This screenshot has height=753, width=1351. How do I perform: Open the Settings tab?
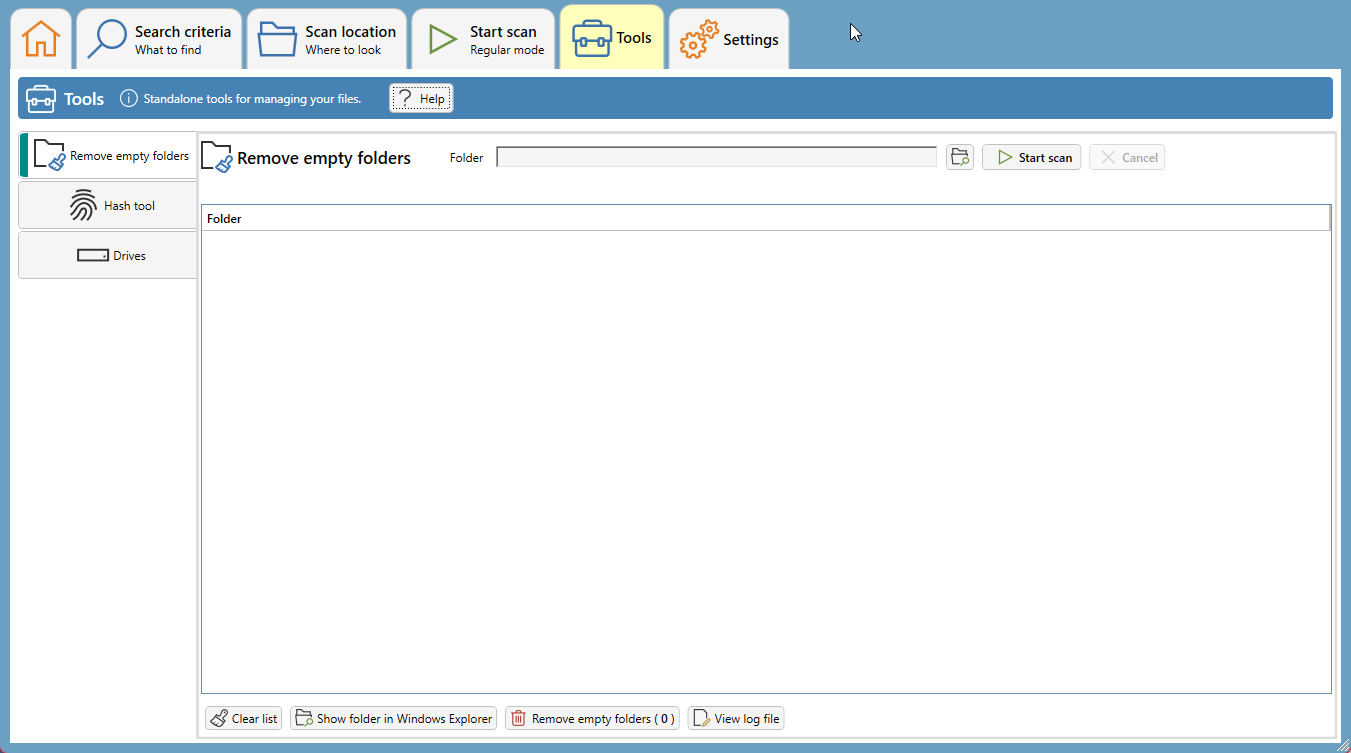729,39
